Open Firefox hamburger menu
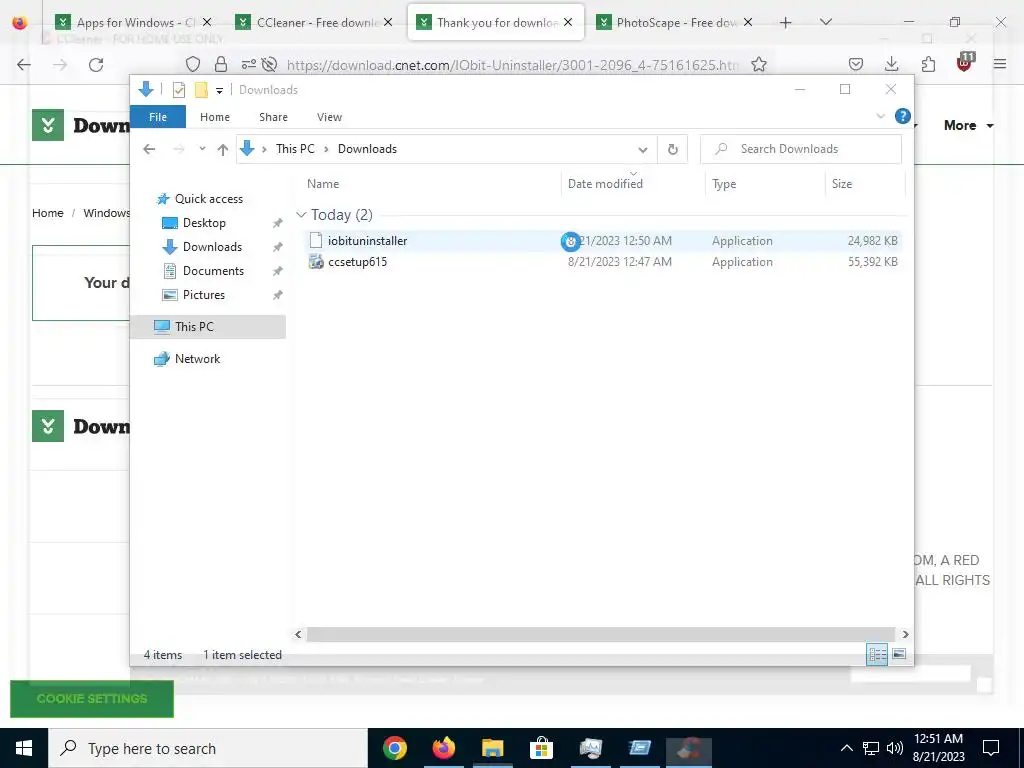The height and width of the screenshot is (768, 1024). pyautogui.click(x=1000, y=65)
